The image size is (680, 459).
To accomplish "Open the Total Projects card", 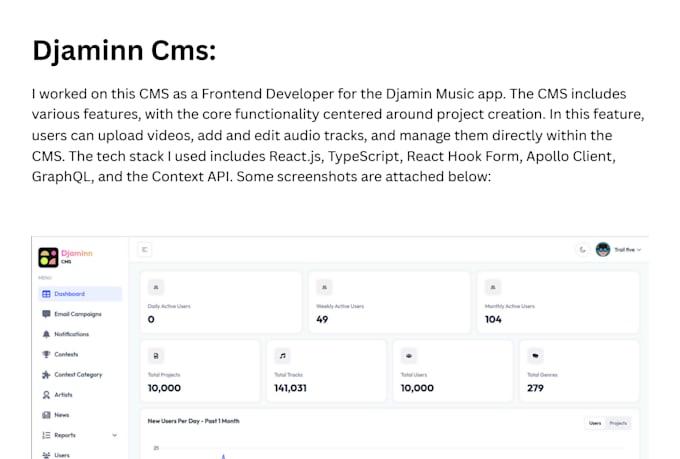I will [x=200, y=371].
